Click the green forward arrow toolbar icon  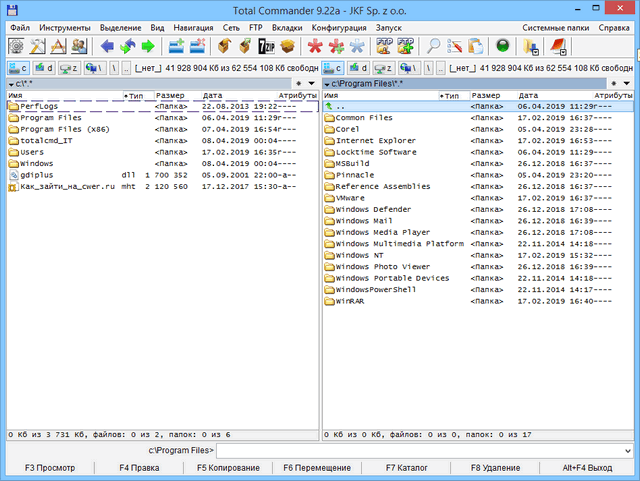coord(147,46)
